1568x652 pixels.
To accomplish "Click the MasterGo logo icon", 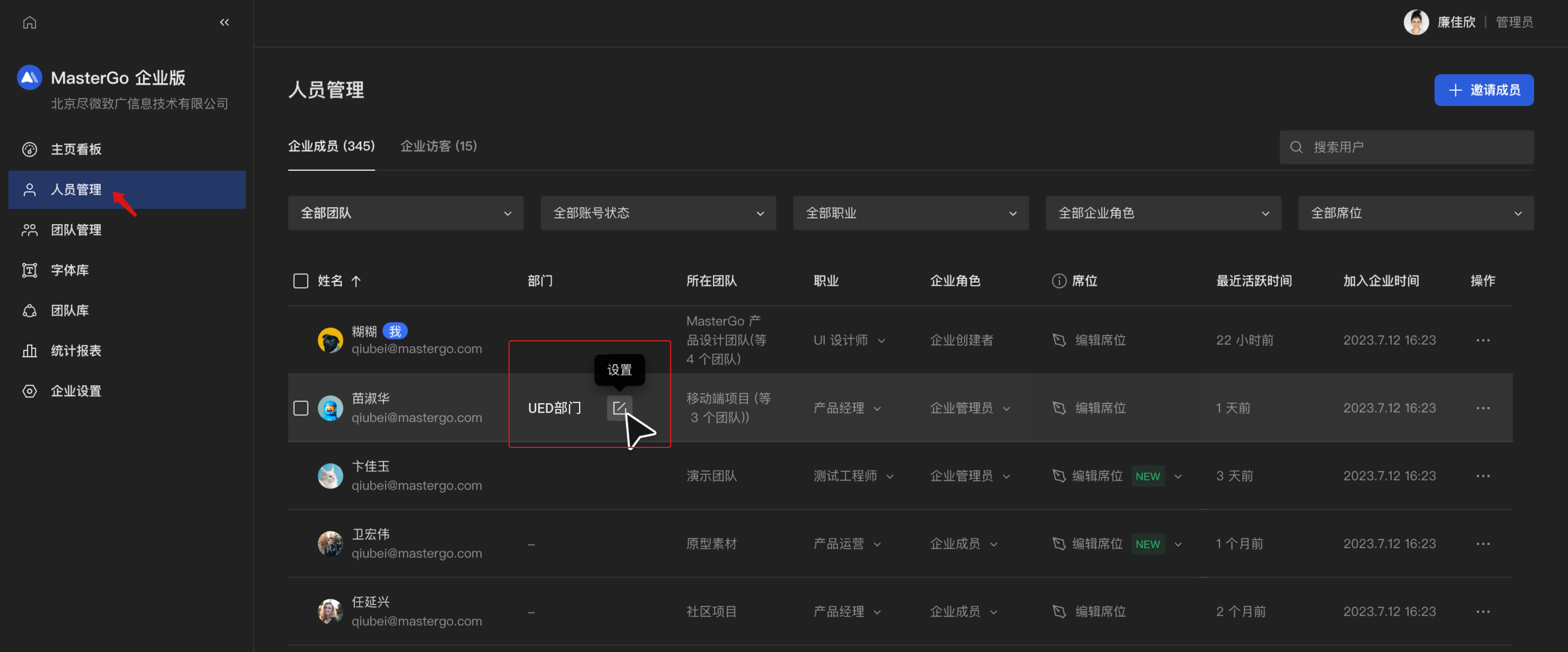I will click(29, 77).
